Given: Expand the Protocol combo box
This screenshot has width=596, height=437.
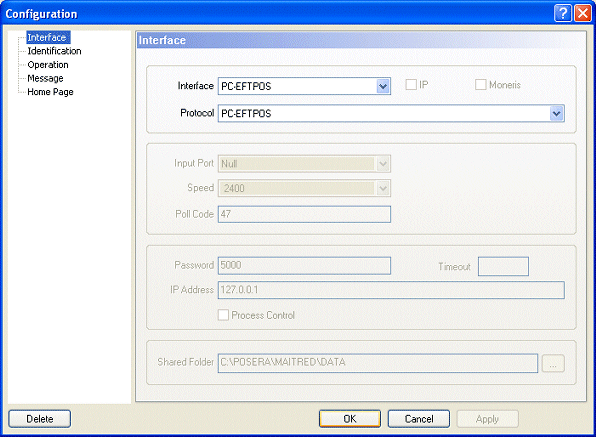Looking at the screenshot, I should click(x=556, y=113).
